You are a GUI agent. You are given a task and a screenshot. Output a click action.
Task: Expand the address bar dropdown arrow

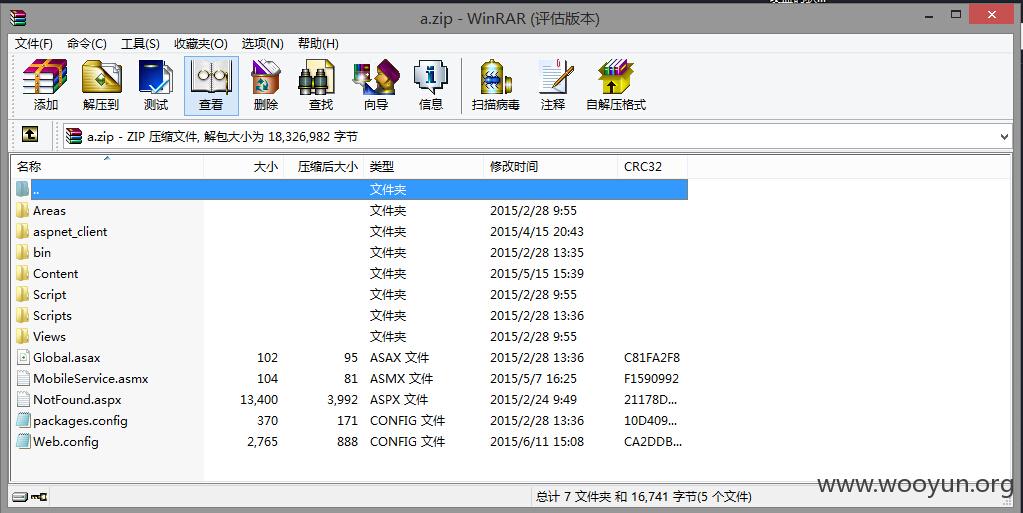pos(1004,136)
